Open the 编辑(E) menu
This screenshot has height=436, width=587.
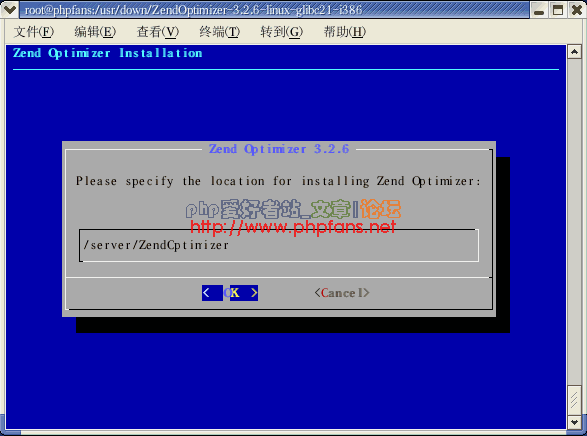(95, 31)
